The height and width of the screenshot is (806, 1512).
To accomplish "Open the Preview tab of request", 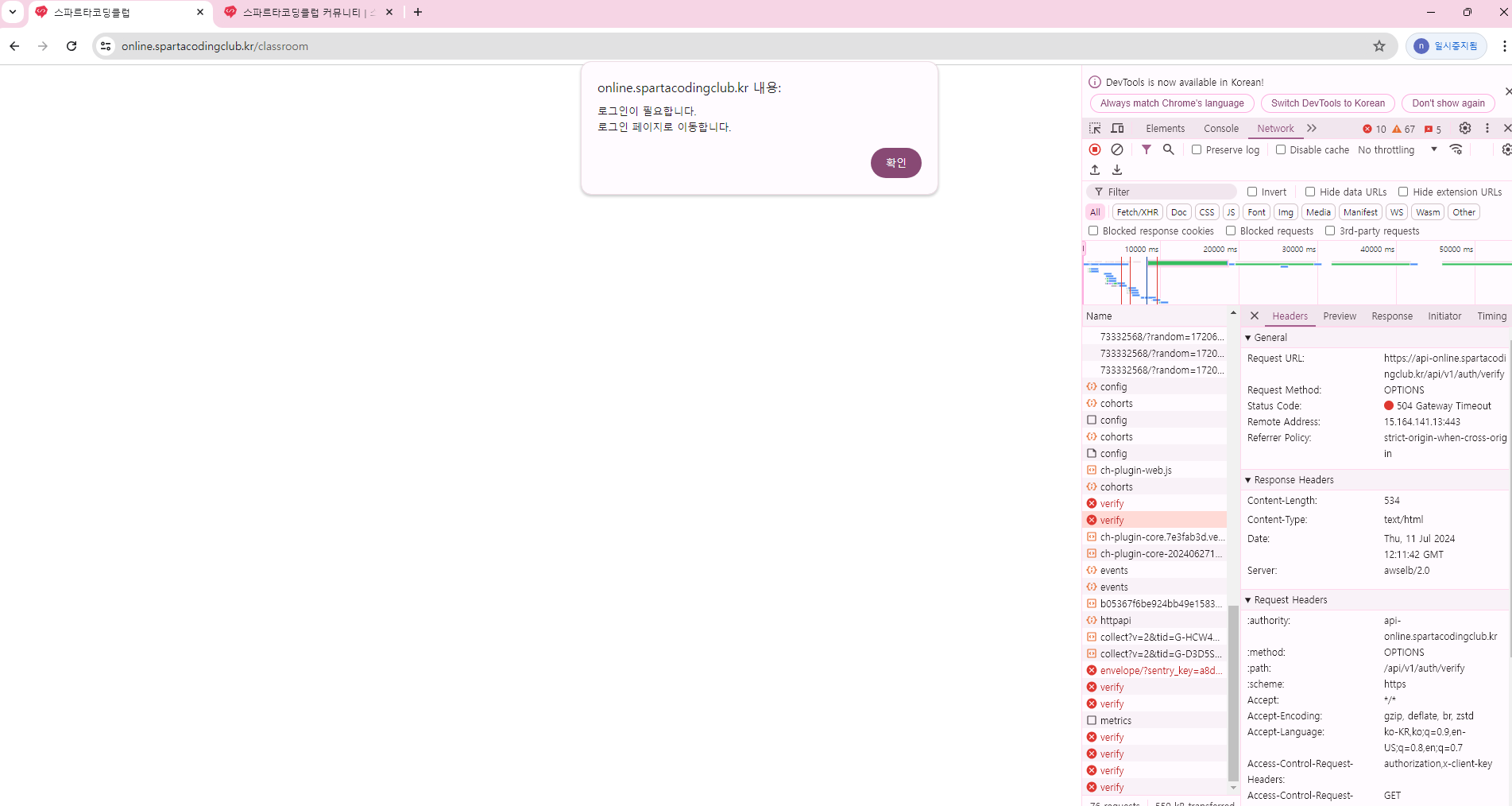I will (1340, 316).
